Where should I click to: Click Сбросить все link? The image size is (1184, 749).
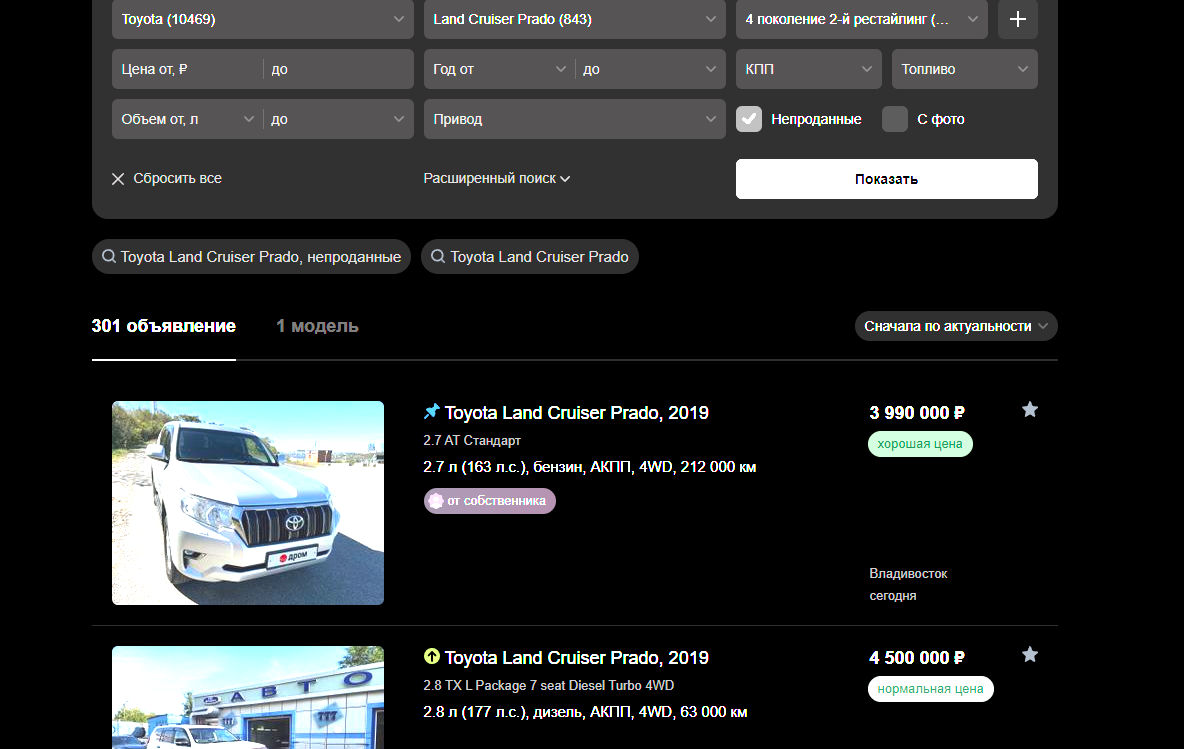pos(177,178)
